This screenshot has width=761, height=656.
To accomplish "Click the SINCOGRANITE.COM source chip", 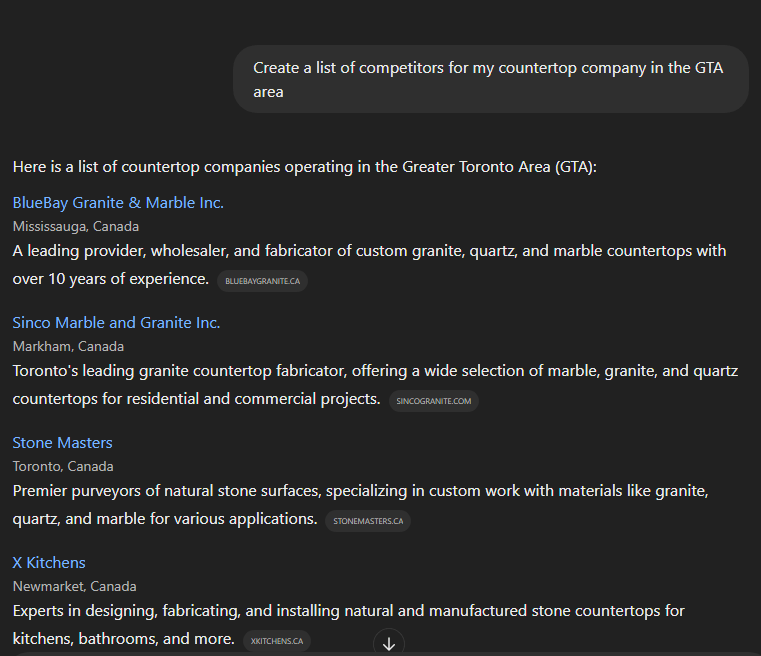I will [433, 401].
